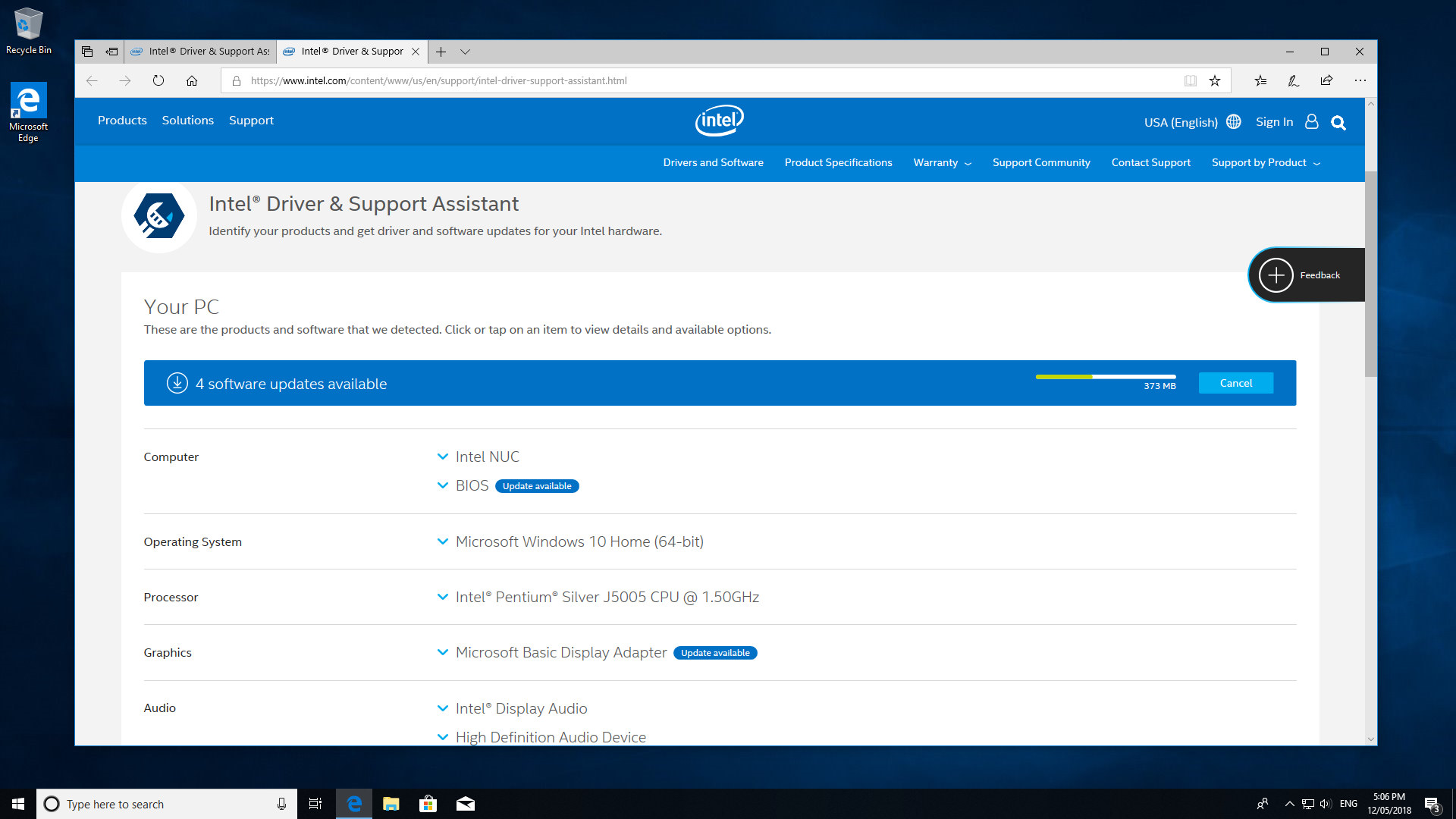The height and width of the screenshot is (819, 1456).
Task: Click the download icon beside software updates
Action: [177, 383]
